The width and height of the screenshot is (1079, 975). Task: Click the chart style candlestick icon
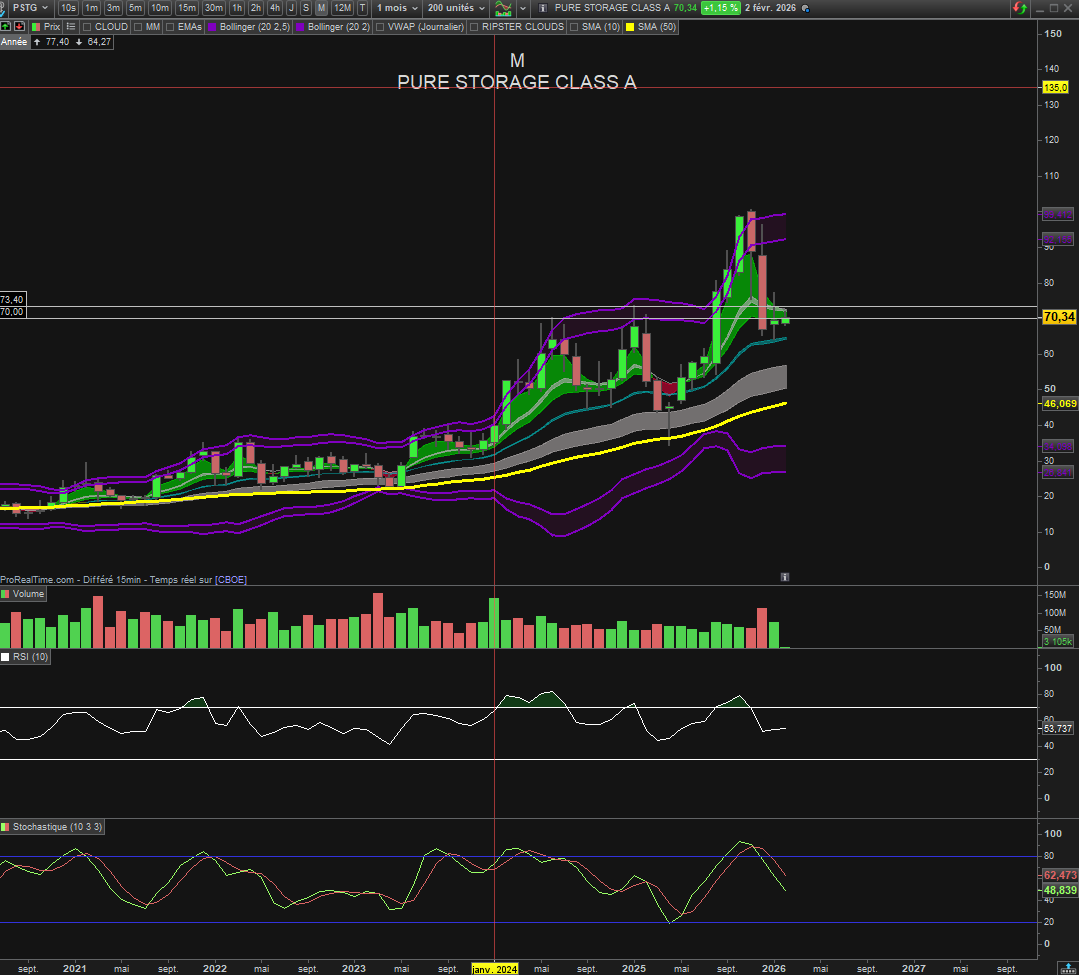coord(504,8)
